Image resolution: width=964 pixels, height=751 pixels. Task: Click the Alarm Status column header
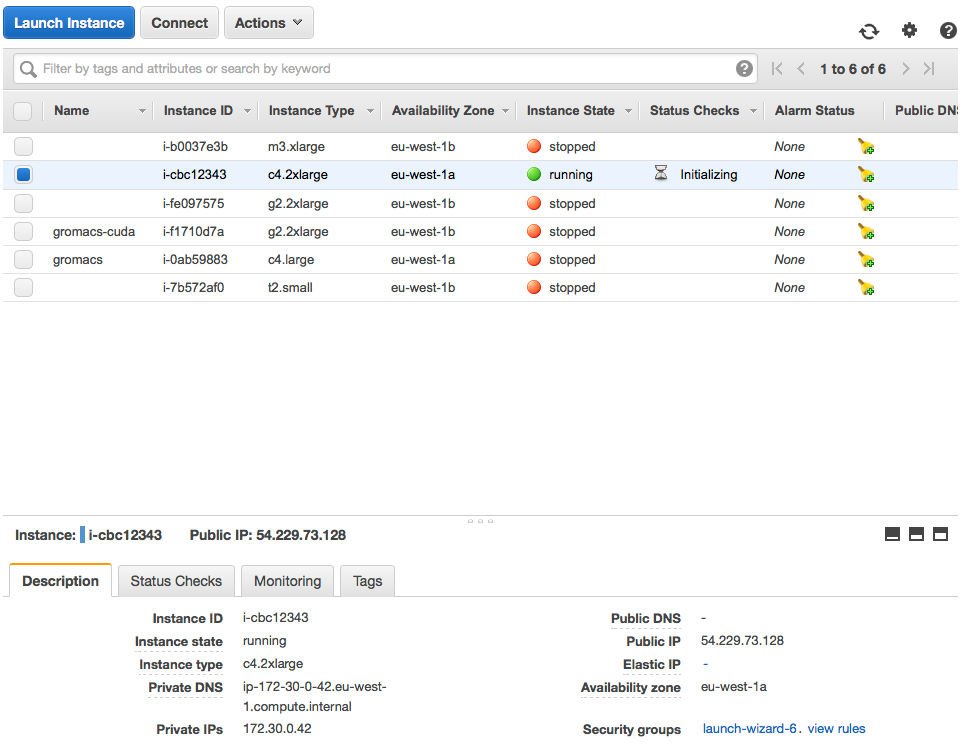814,111
